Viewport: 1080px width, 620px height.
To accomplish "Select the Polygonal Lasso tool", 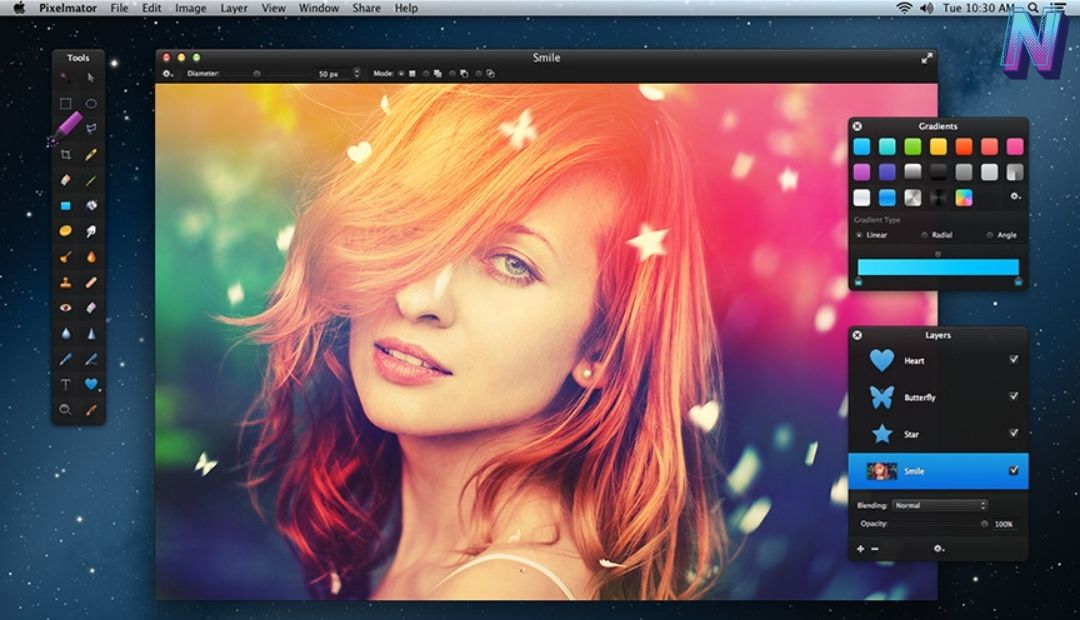I will tap(91, 129).
